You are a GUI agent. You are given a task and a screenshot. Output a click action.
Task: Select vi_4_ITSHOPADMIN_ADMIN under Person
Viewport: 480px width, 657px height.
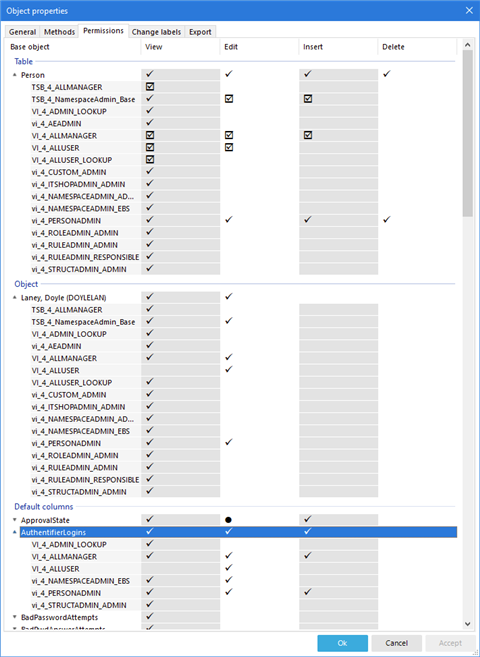pyautogui.click(x=78, y=184)
